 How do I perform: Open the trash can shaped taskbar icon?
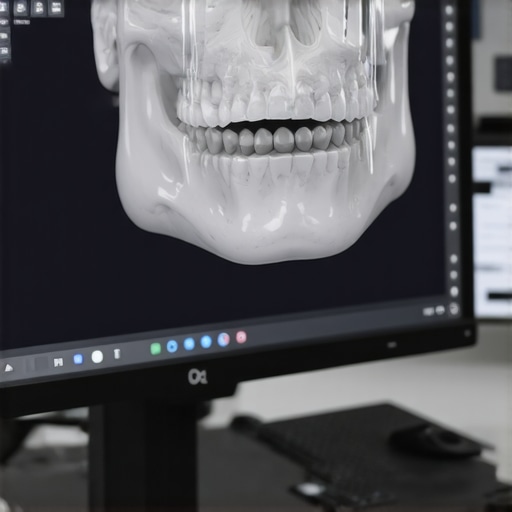tap(117, 354)
